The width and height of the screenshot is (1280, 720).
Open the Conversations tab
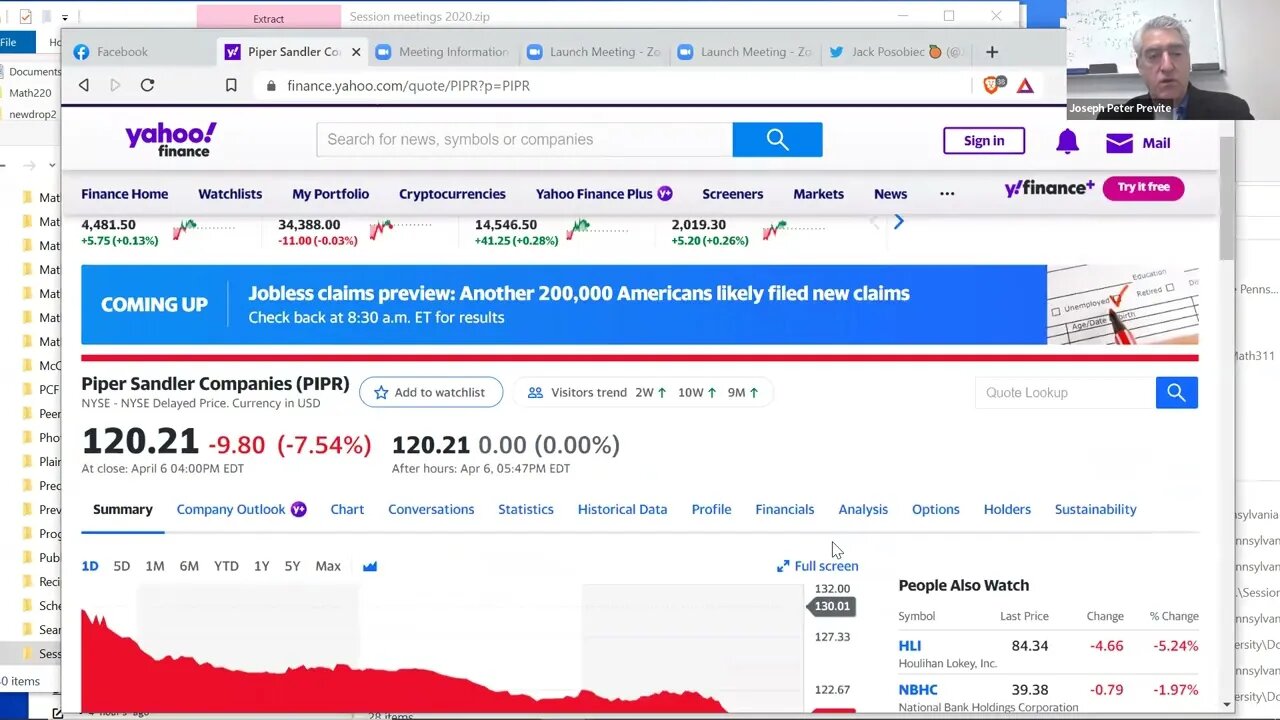431,509
